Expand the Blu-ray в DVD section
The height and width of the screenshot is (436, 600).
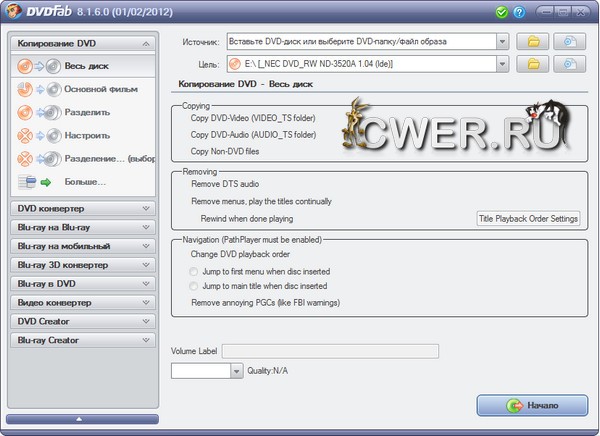(x=83, y=284)
